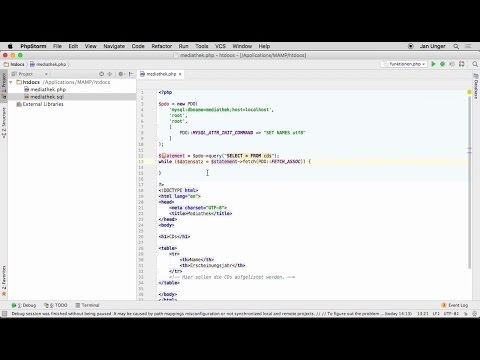Open the Tools menu
The width and height of the screenshot is (480, 360).
coord(202,46)
